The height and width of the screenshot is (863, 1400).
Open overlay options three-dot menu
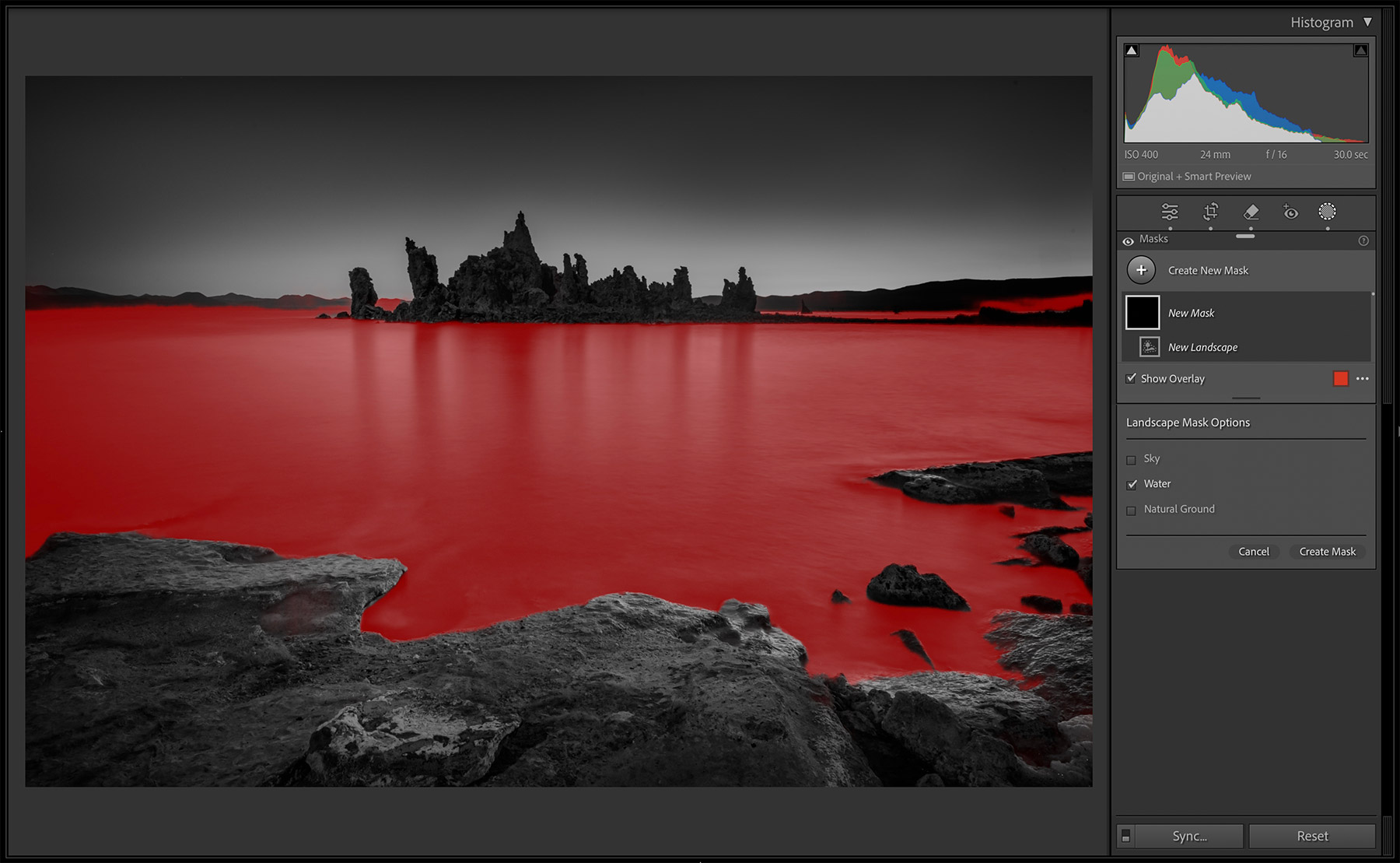point(1363,379)
